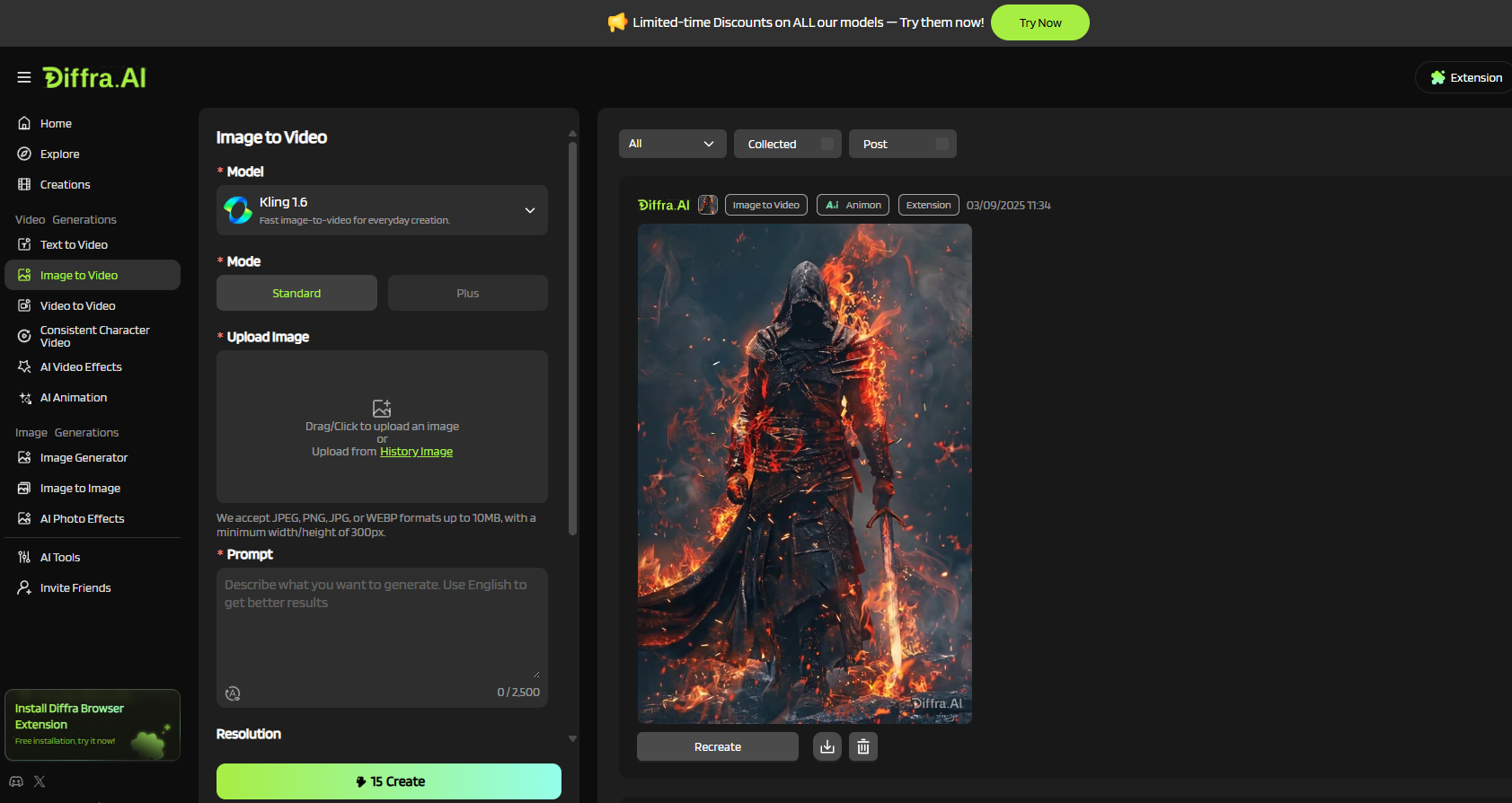Click the AI Animation sparkle icon
The width and height of the screenshot is (1512, 803).
click(24, 397)
